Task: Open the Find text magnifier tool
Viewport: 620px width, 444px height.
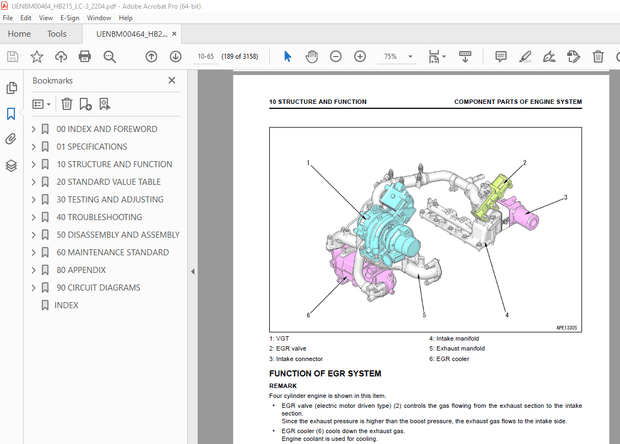Action: (110, 57)
